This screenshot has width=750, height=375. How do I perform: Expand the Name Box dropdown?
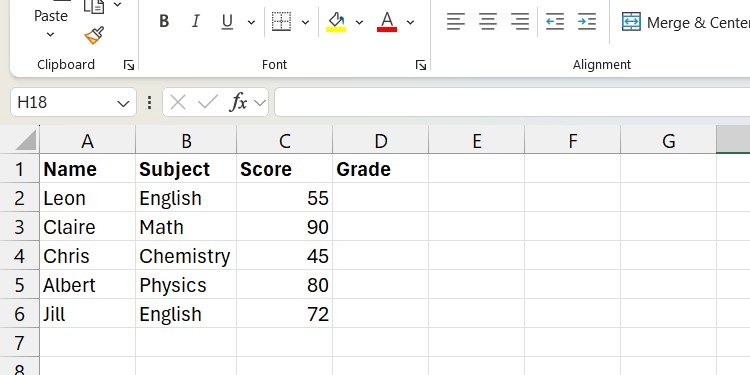[123, 103]
